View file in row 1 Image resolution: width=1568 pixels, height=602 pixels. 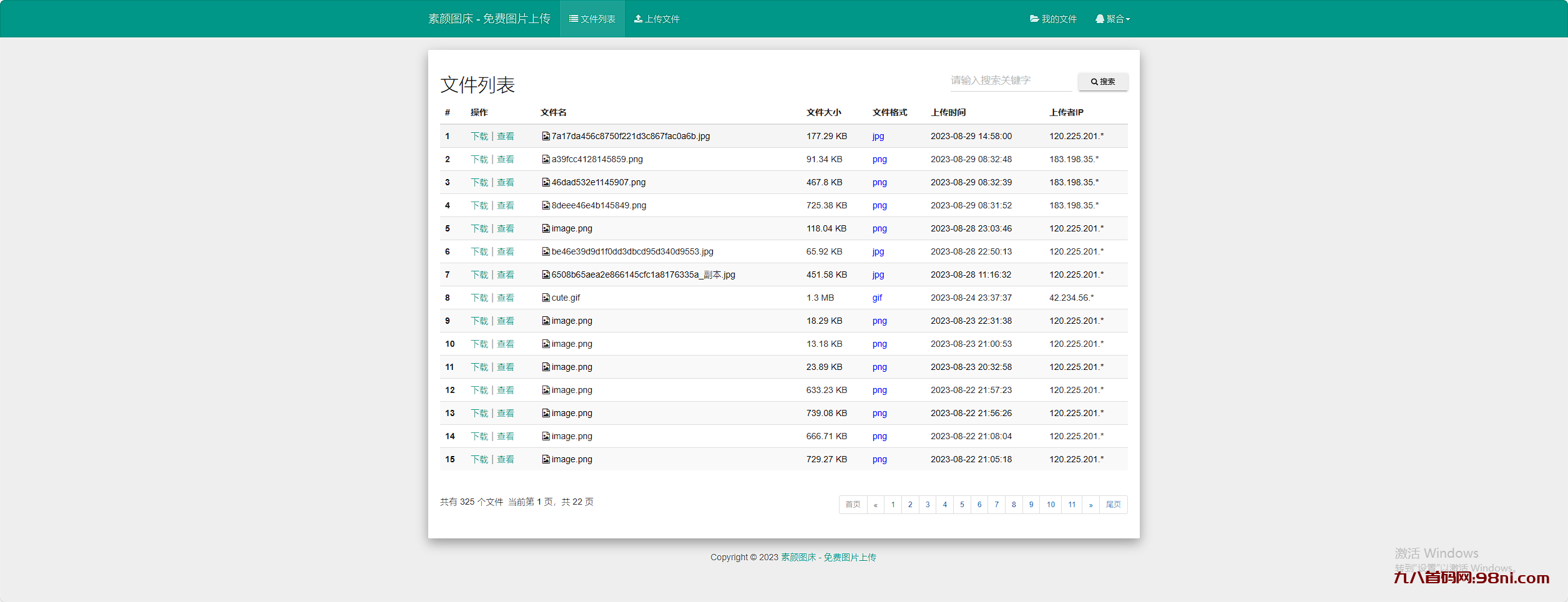coord(506,136)
